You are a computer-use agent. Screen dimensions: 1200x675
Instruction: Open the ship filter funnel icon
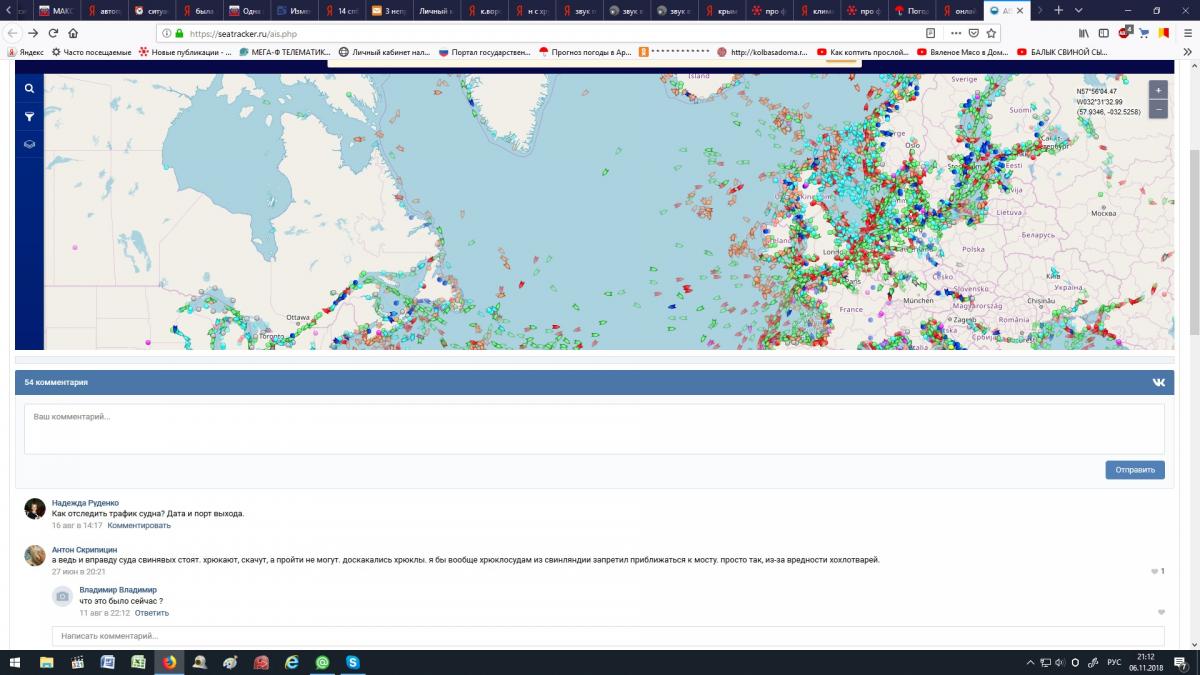[30, 117]
